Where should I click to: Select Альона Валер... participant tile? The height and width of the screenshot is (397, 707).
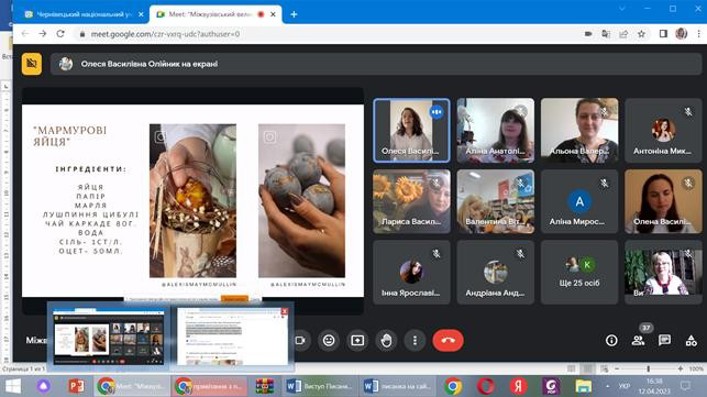(x=579, y=130)
